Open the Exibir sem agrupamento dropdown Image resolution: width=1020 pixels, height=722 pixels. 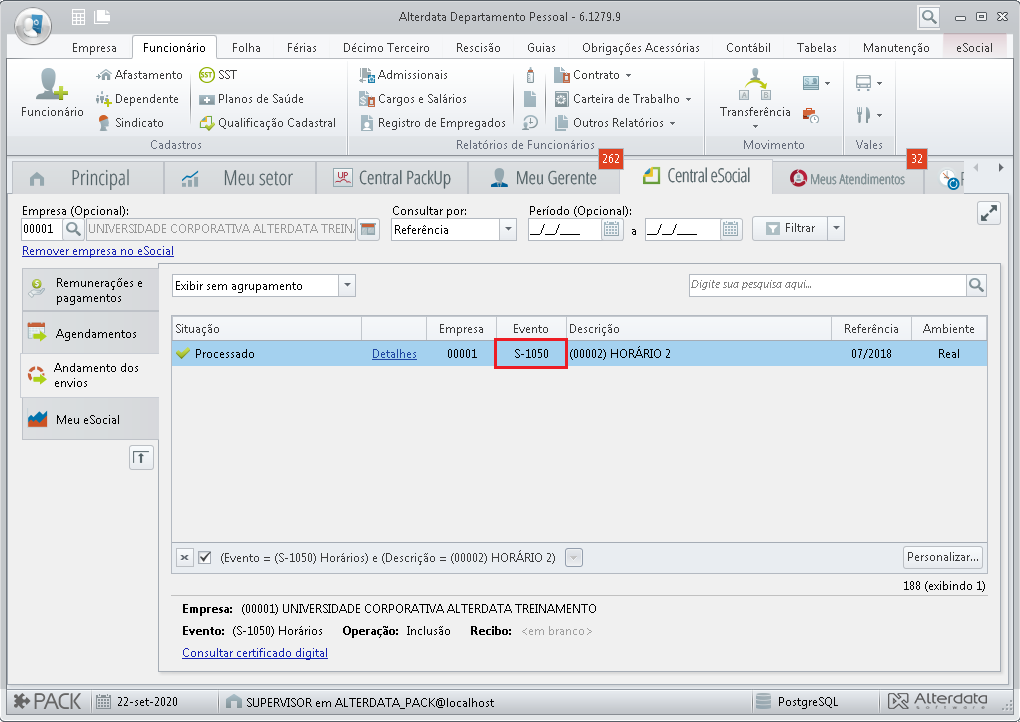[x=263, y=286]
